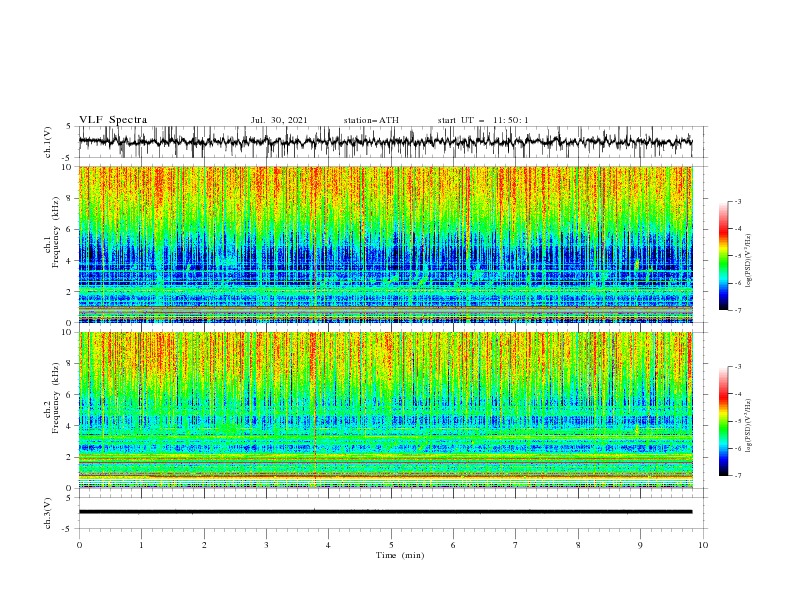Click the "6" tick on the ch.2 frequency axis
This screenshot has height=612, width=792.
tap(70, 394)
